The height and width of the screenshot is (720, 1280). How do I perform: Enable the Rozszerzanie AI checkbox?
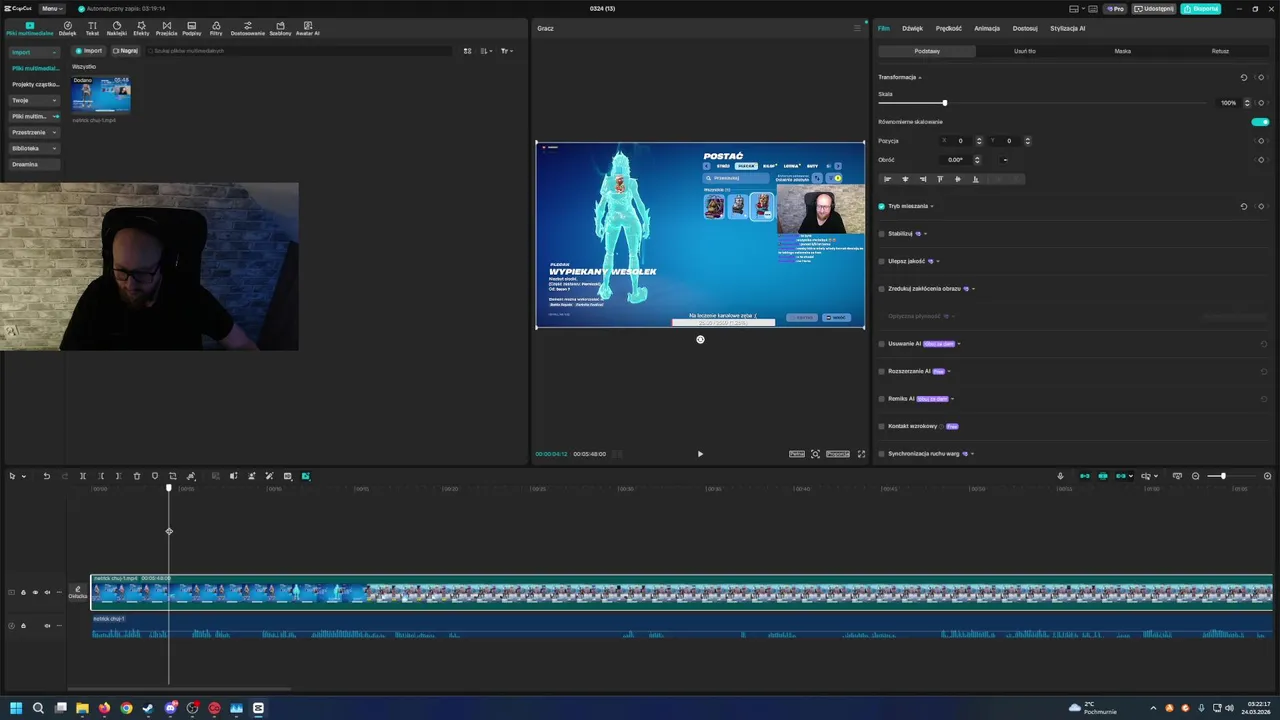point(881,371)
